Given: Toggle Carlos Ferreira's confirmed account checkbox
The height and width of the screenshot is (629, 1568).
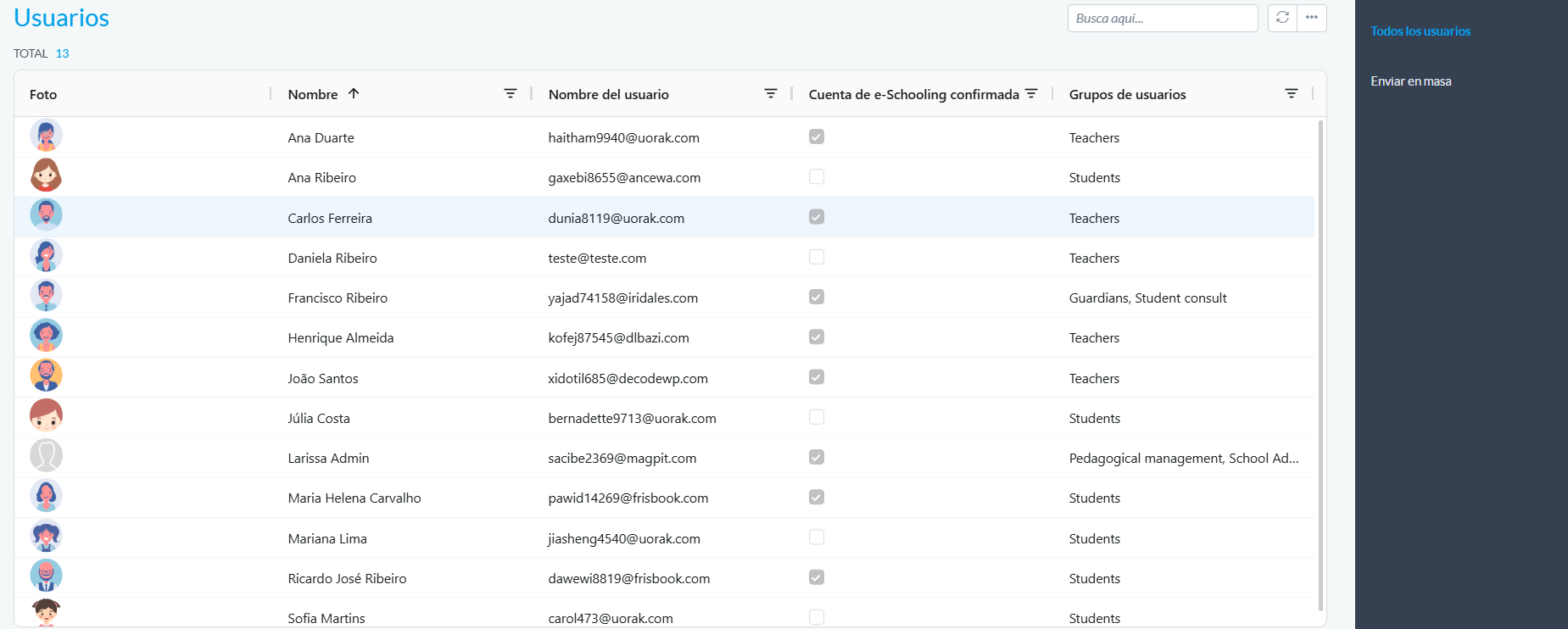Looking at the screenshot, I should click(817, 217).
